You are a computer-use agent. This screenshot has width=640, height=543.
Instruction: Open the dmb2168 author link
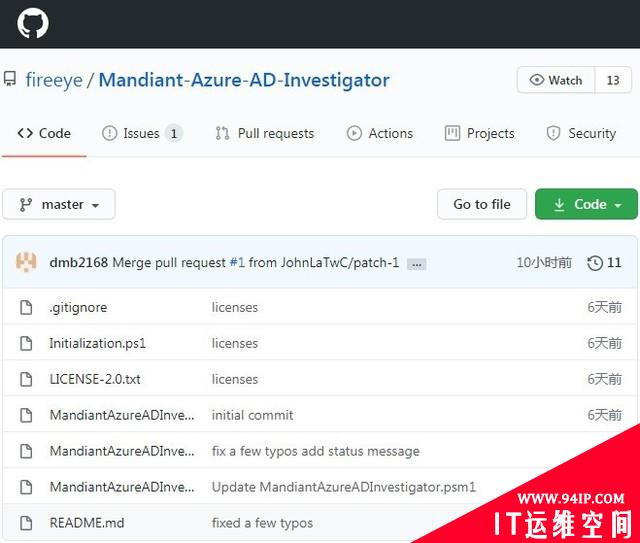click(78, 263)
